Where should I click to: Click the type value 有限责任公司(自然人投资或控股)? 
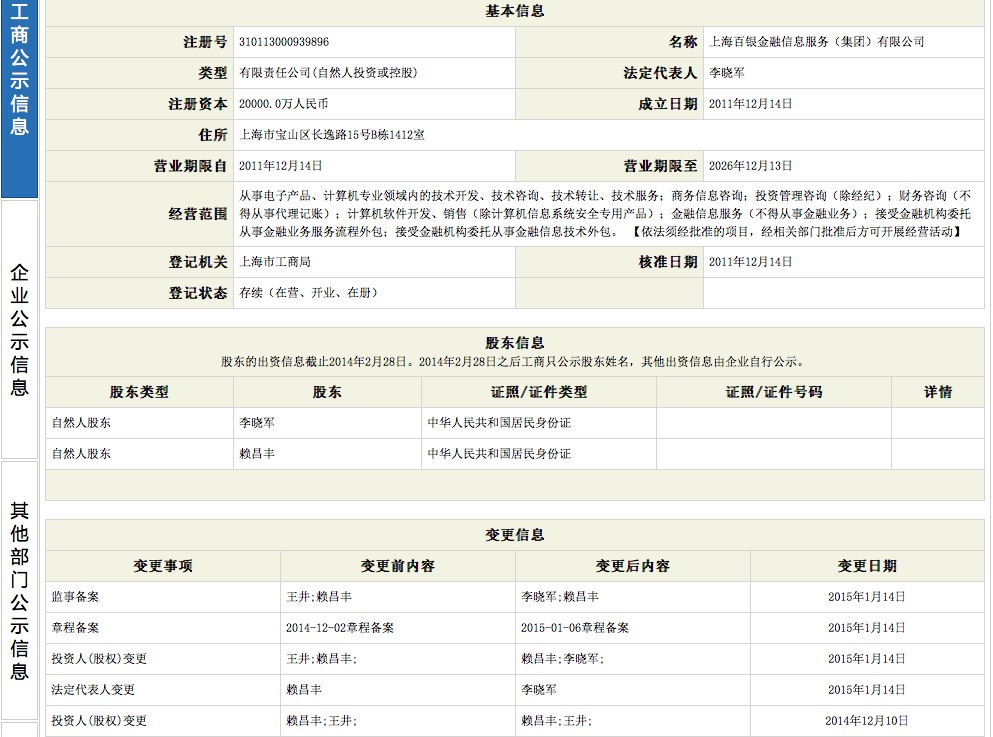[328, 73]
